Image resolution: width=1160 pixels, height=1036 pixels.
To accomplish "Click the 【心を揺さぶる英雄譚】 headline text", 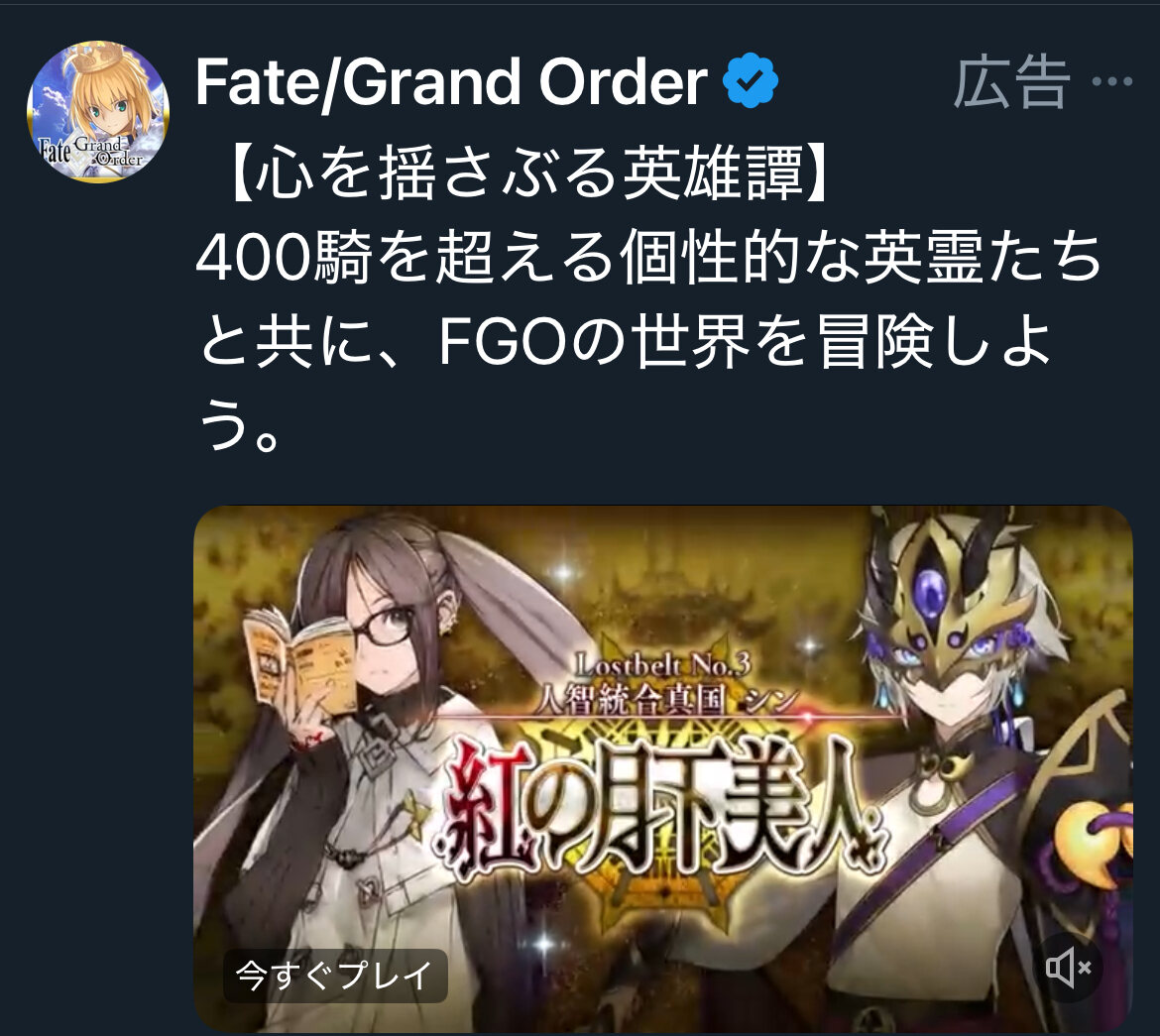I will pyautogui.click(x=526, y=173).
